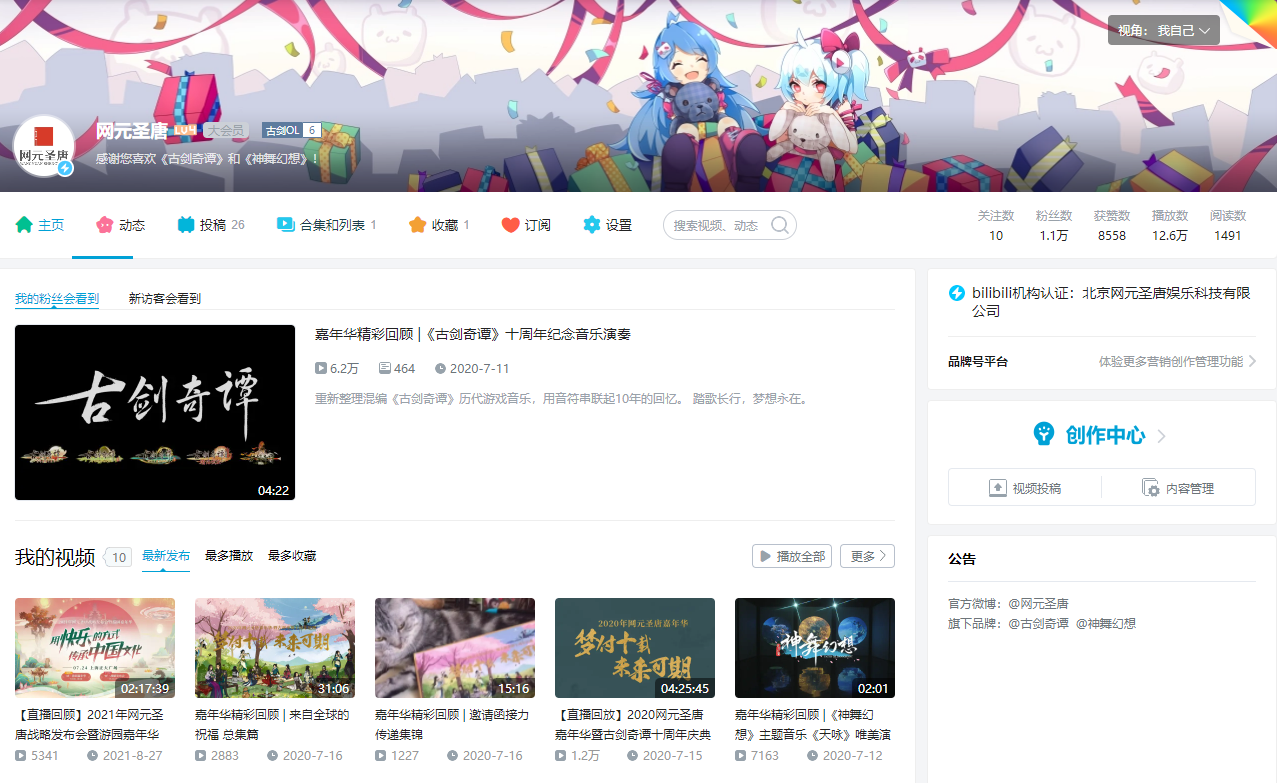Click the clock icon beside 2021-8-27
1277x783 pixels.
(x=93, y=756)
